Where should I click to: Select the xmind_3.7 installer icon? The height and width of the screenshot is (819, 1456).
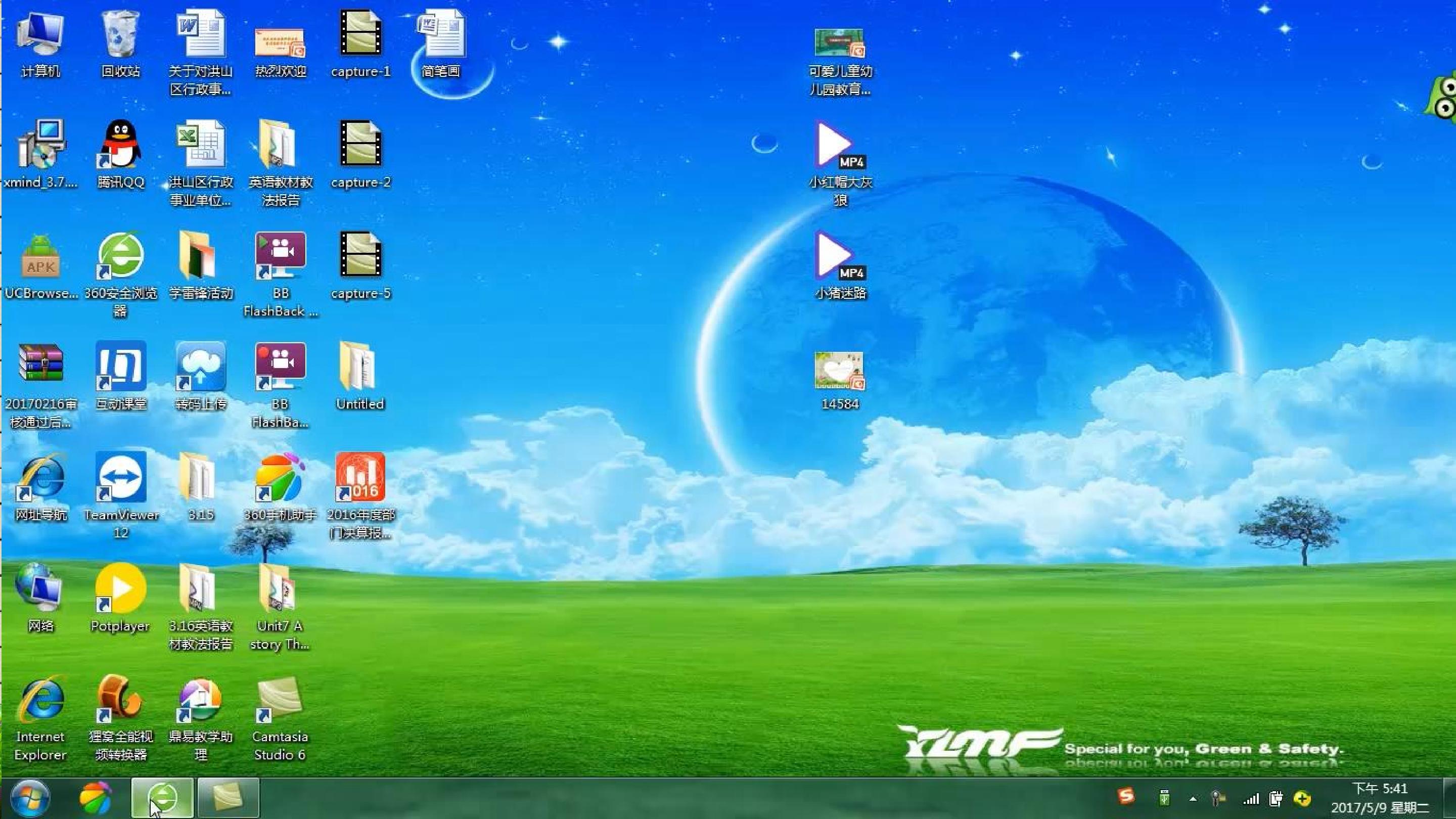pyautogui.click(x=40, y=155)
